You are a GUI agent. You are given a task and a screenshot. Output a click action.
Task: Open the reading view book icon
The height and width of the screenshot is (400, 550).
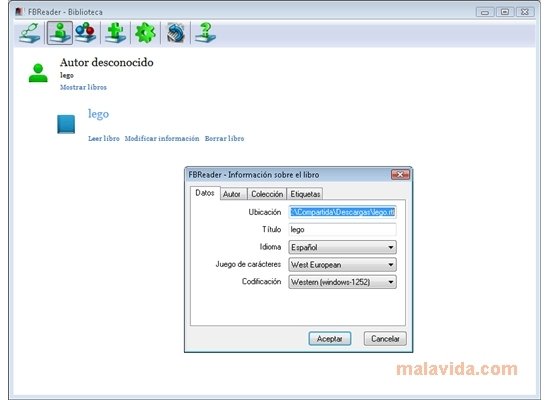(x=29, y=33)
